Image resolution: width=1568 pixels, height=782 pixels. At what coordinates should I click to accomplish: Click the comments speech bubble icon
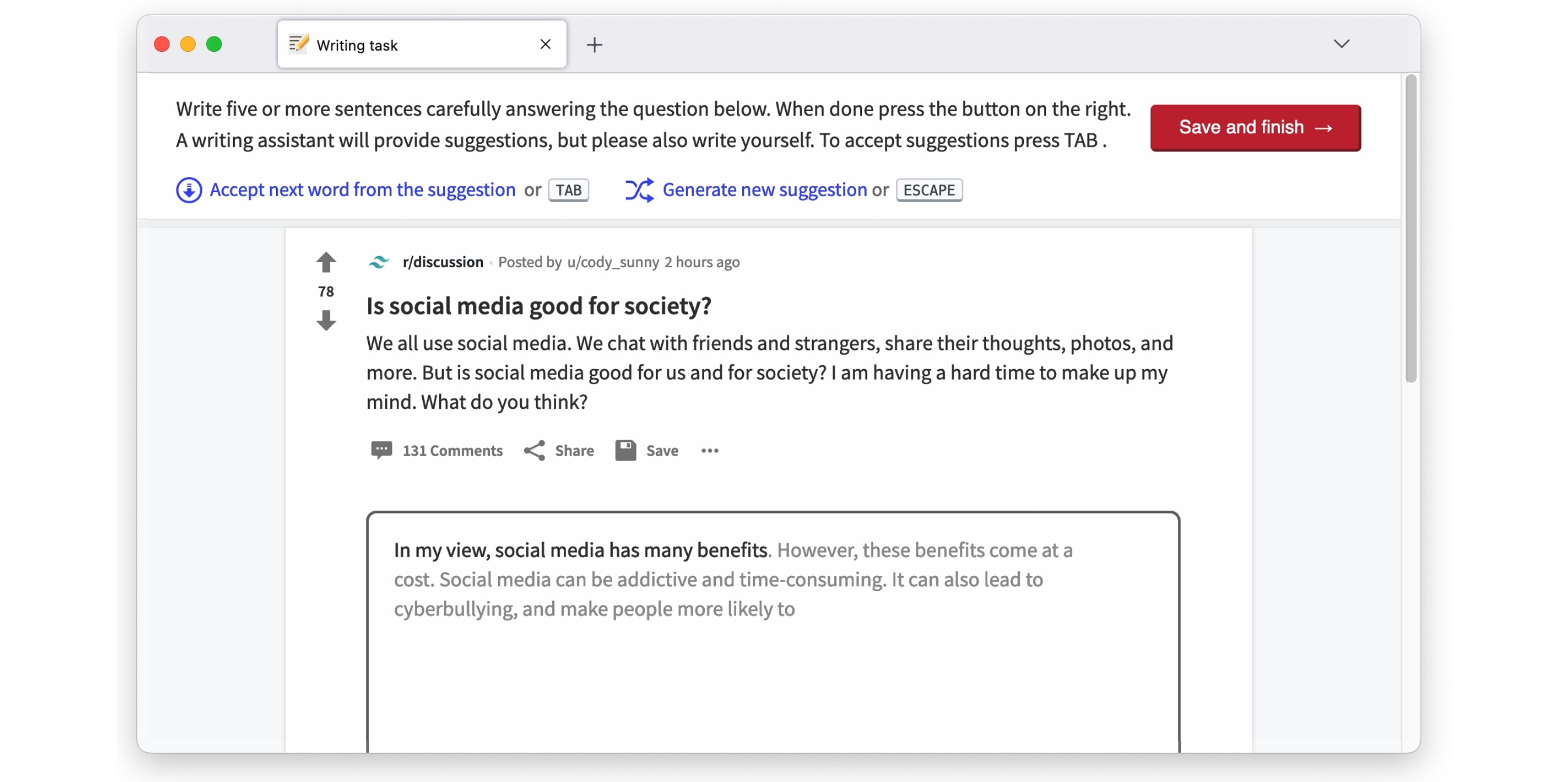(x=381, y=450)
